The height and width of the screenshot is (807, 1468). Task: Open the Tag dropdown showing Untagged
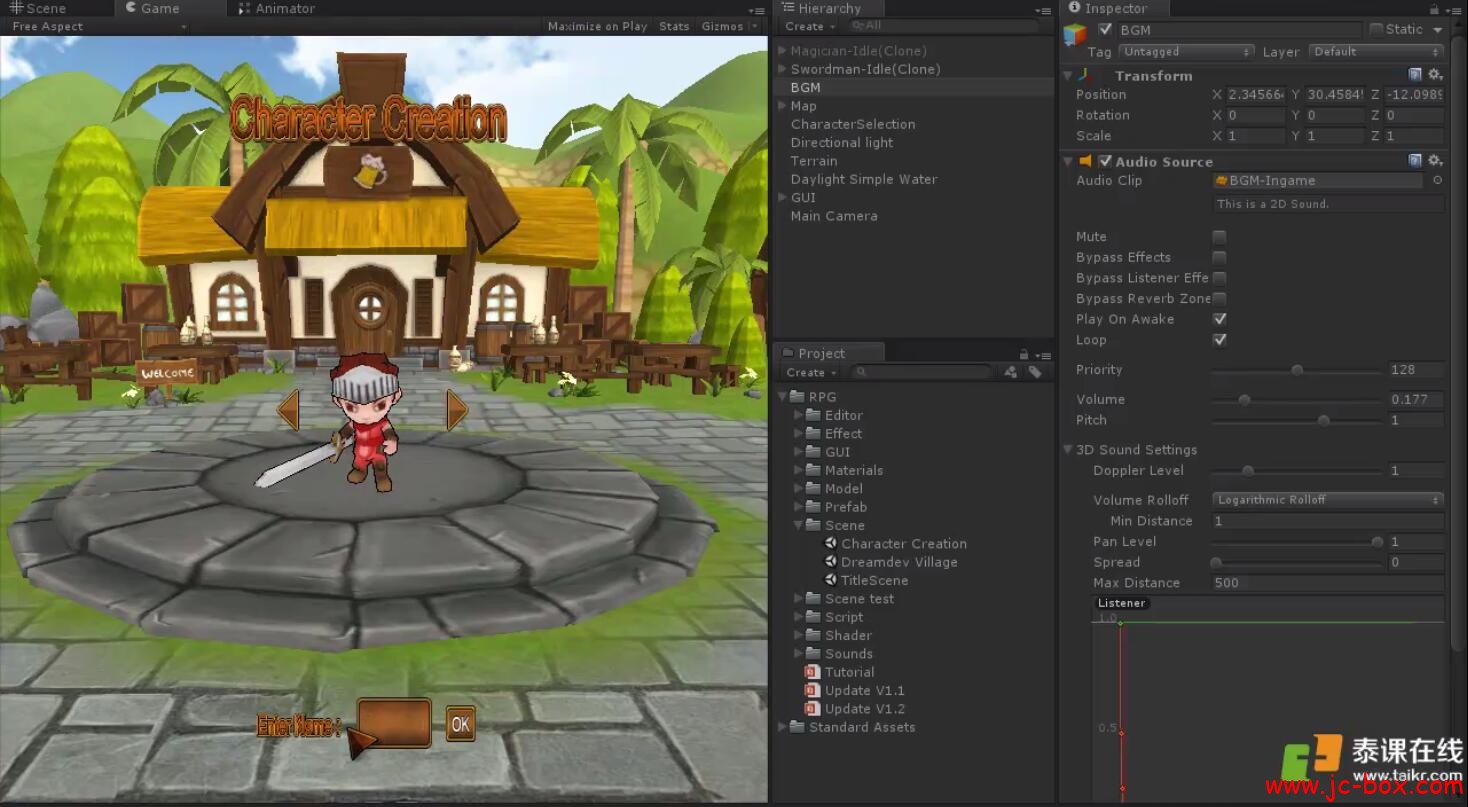[x=1186, y=52]
